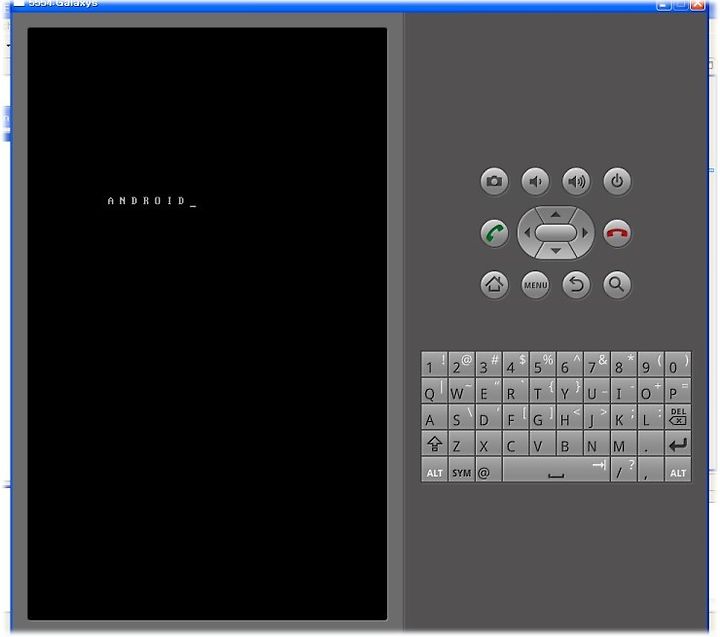The width and height of the screenshot is (720, 637).
Task: Tap the DEL backspace key
Action: (x=678, y=417)
